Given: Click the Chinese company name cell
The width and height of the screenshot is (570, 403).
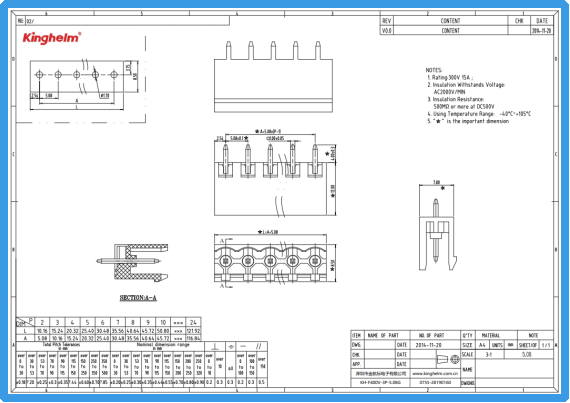Looking at the screenshot, I should pyautogui.click(x=381, y=374).
